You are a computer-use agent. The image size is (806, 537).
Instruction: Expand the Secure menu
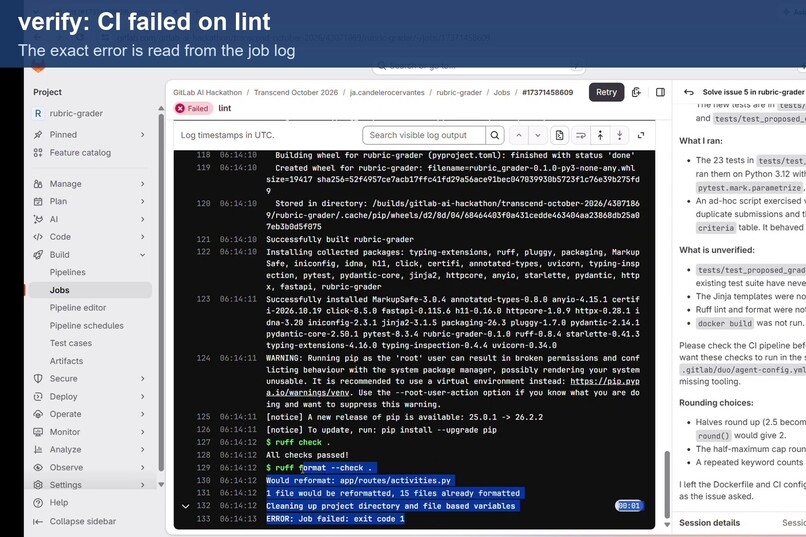click(90, 379)
